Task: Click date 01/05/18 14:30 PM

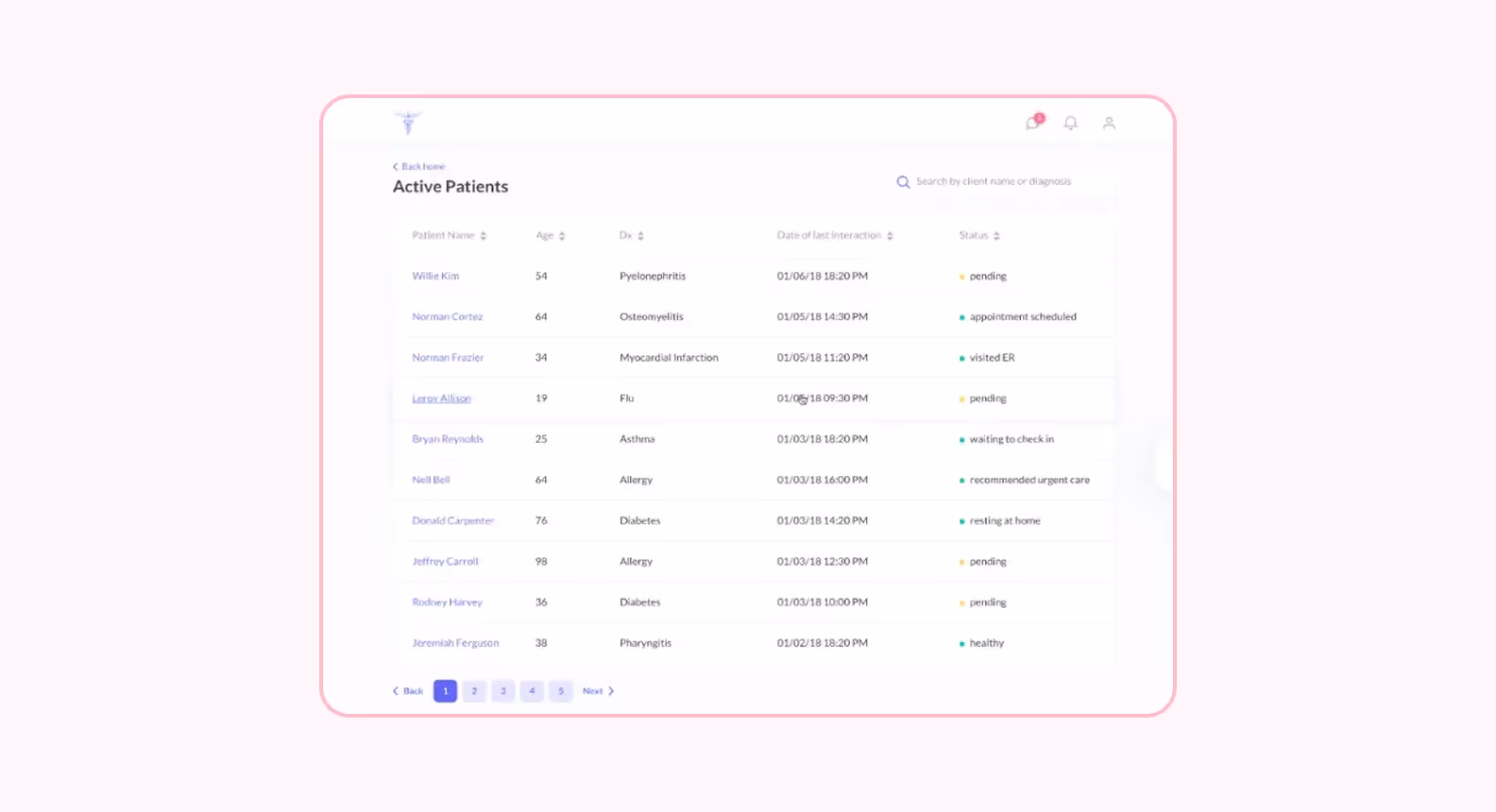Action: tap(823, 316)
